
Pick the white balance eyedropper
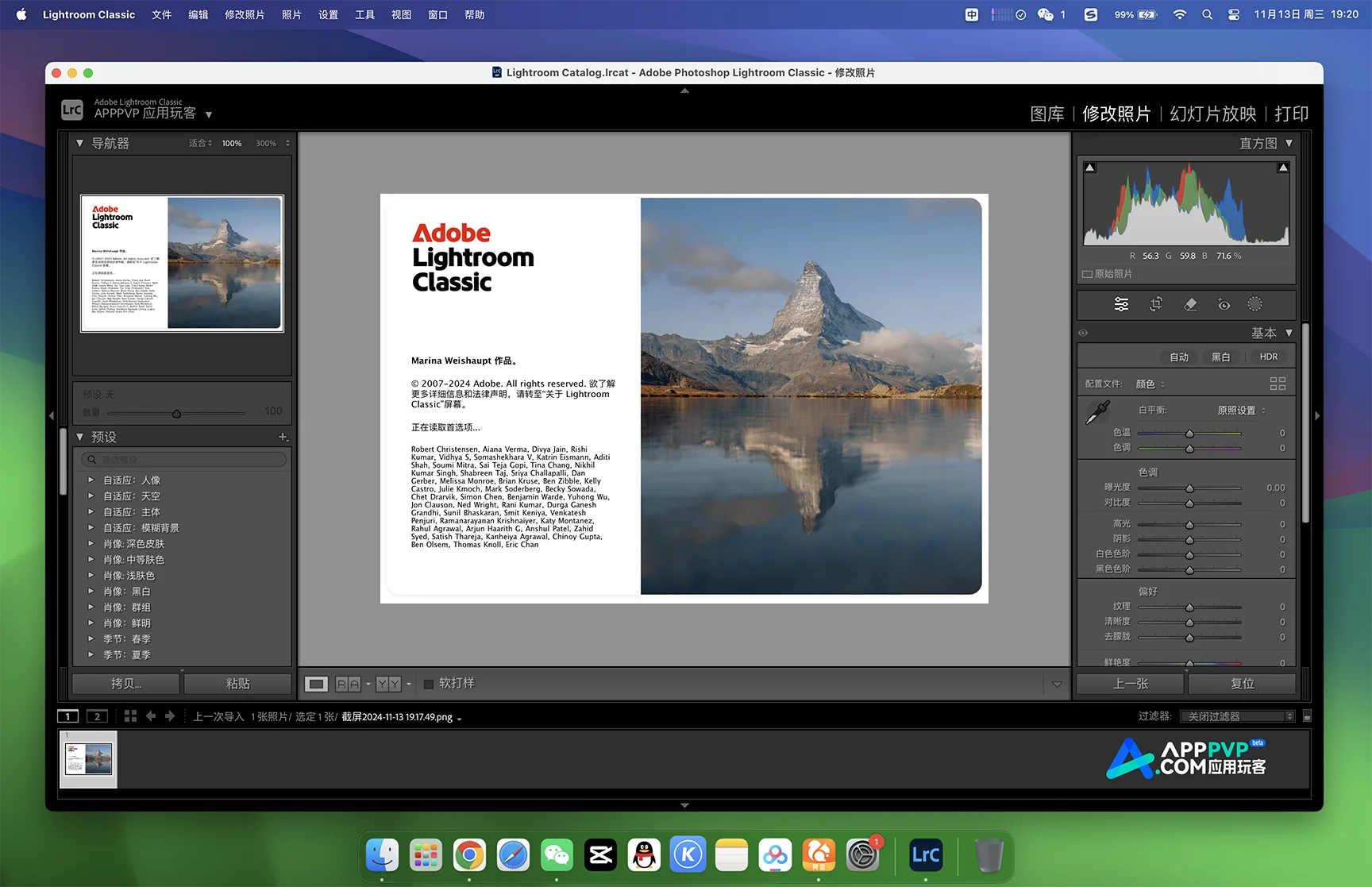pyautogui.click(x=1097, y=412)
